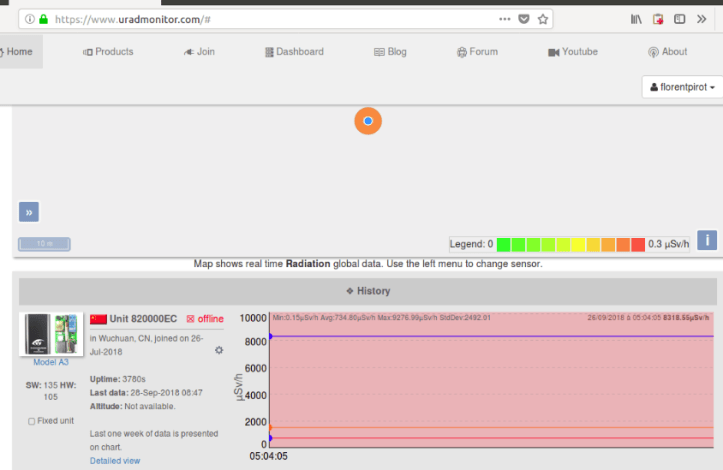723x470 pixels.
Task: Click the clipboard extension icon in toolbar
Action: click(658, 19)
